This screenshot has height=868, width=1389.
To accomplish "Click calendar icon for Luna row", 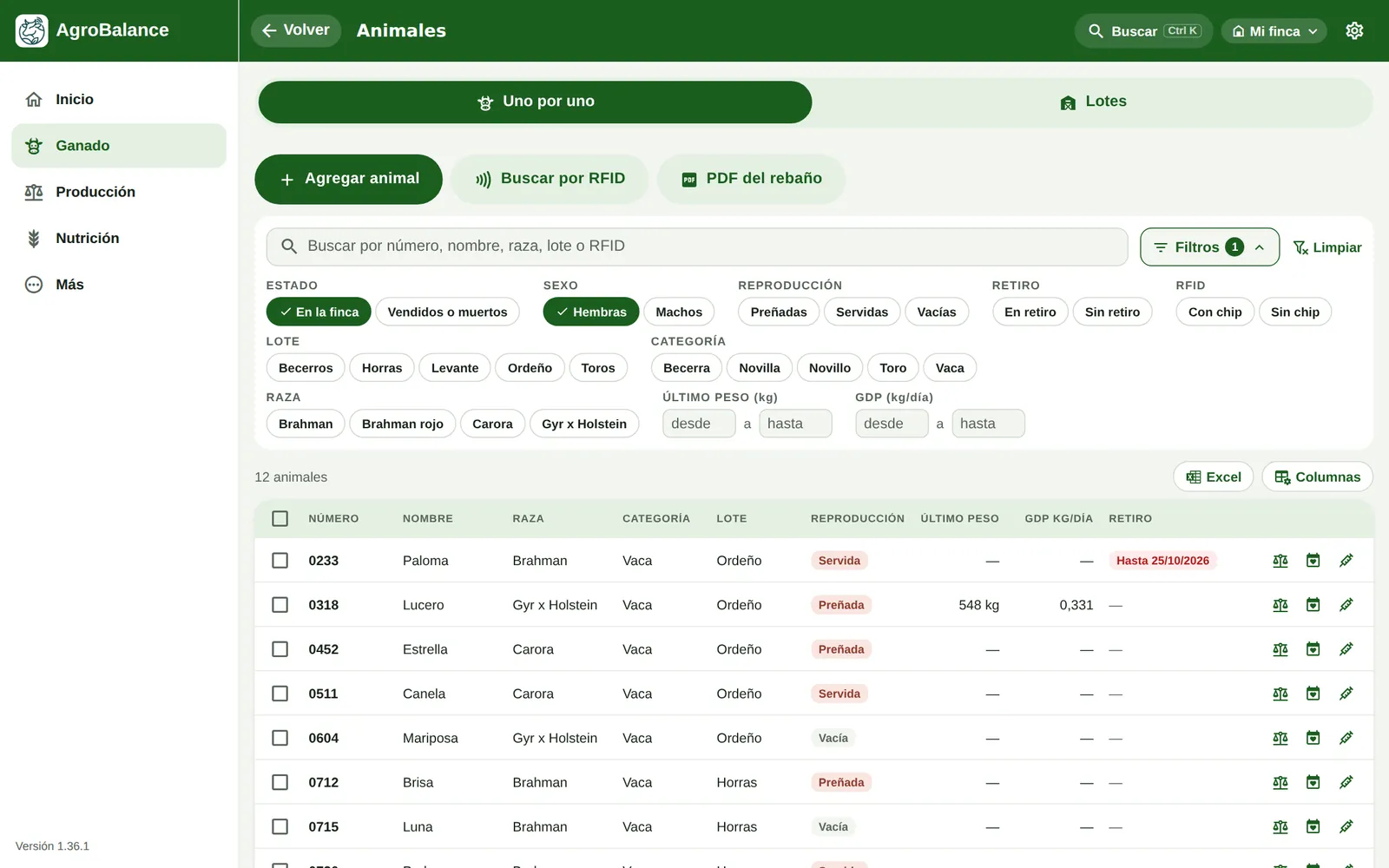I will click(x=1313, y=827).
